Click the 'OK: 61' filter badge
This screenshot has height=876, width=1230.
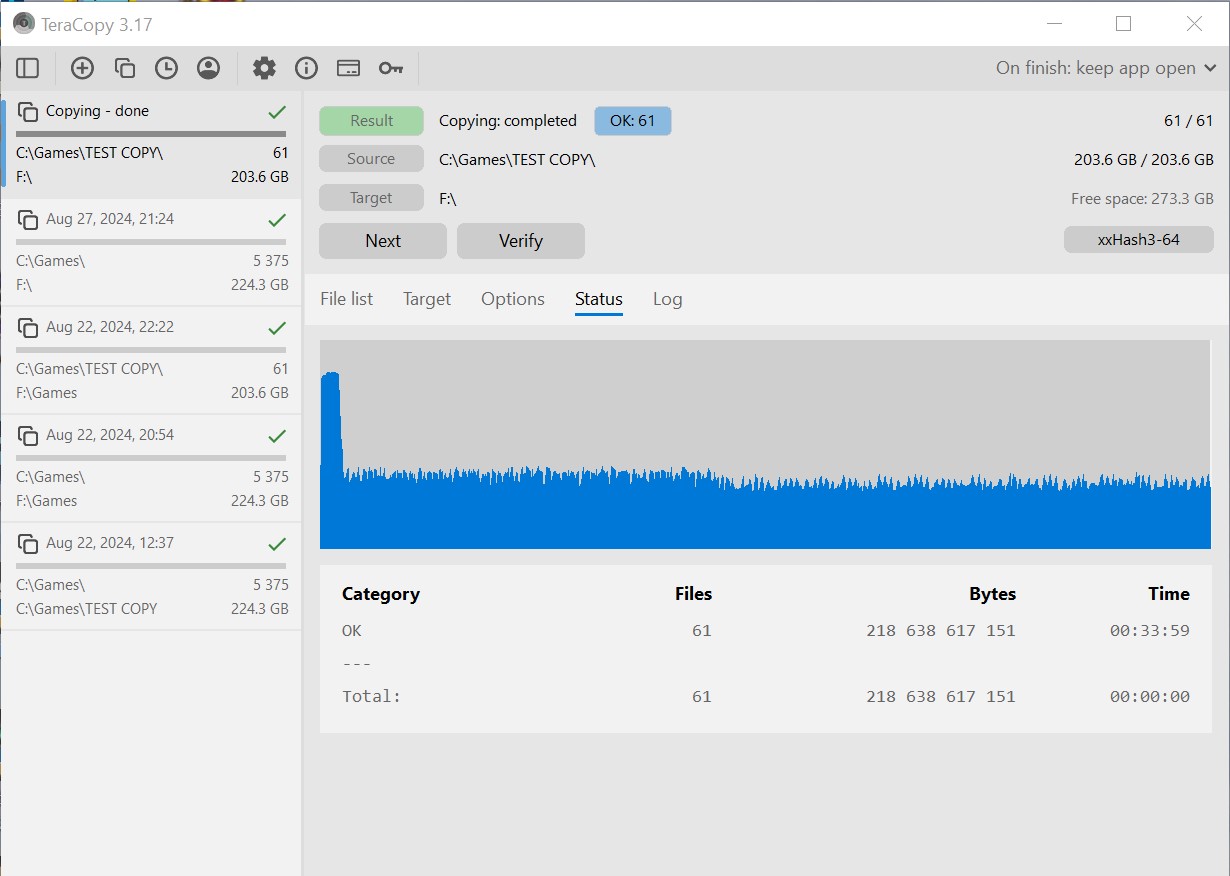633,121
